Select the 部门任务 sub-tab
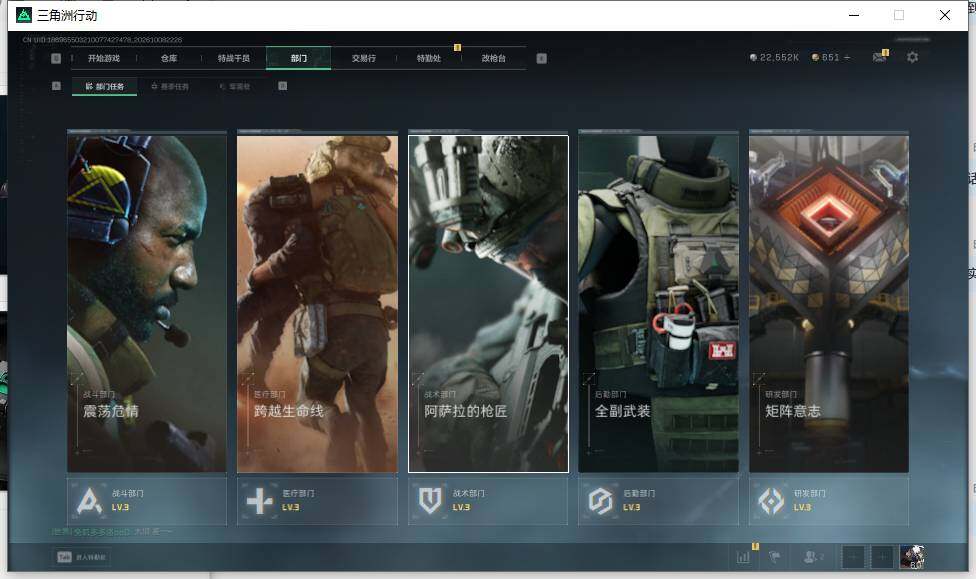976x579 pixels. [x=105, y=87]
